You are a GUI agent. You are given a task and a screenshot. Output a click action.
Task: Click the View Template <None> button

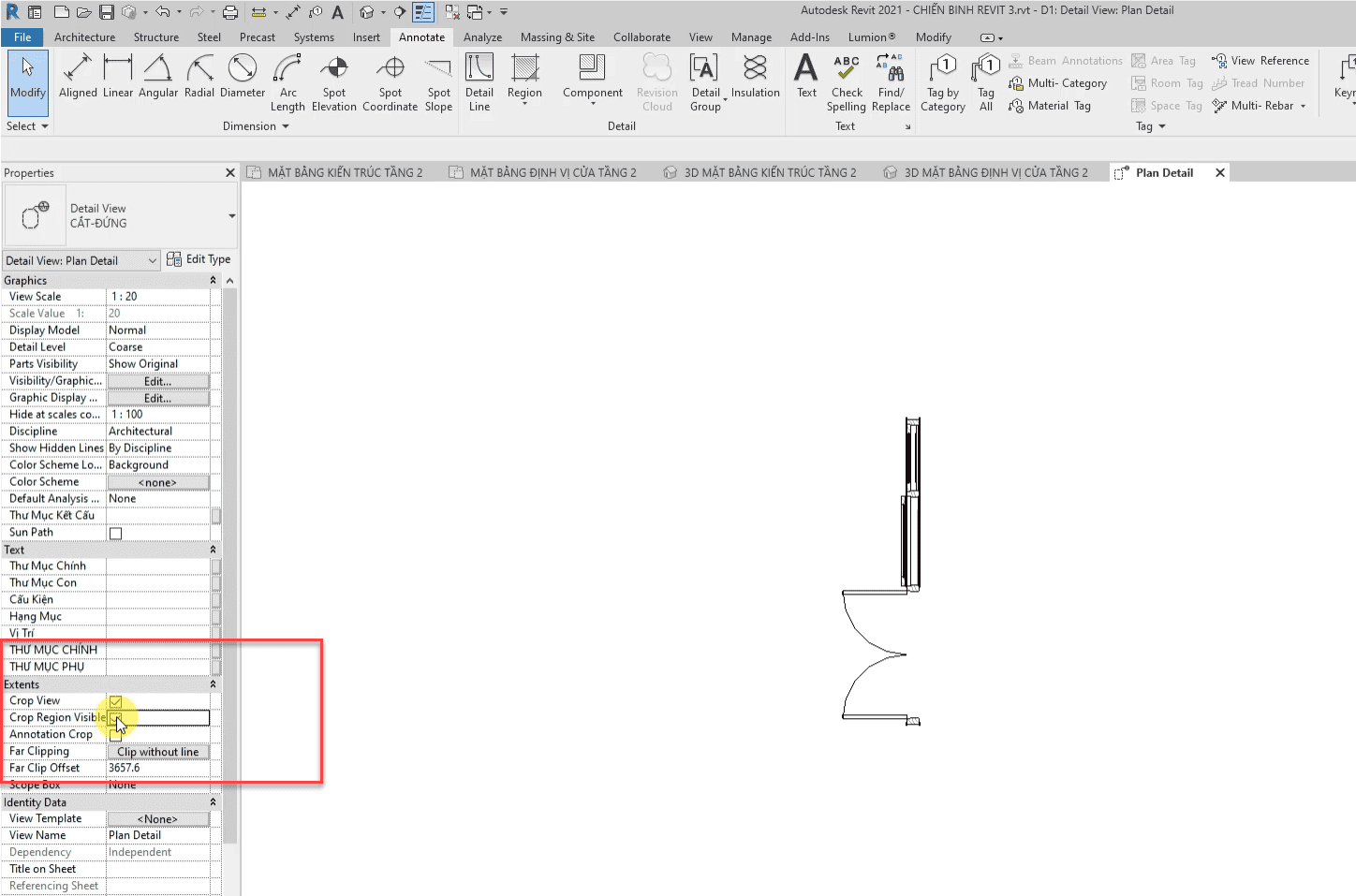(x=158, y=819)
